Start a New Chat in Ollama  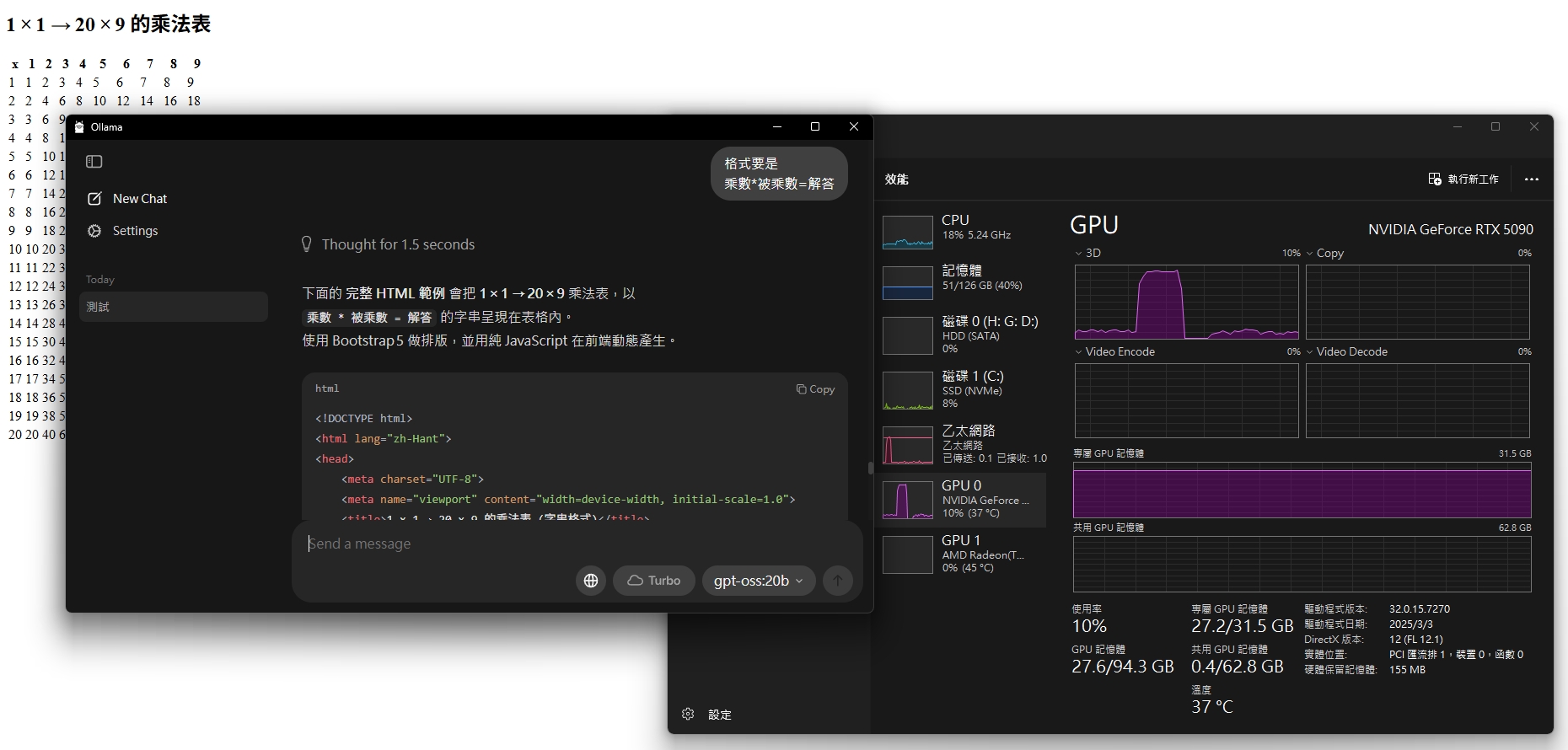pos(127,199)
